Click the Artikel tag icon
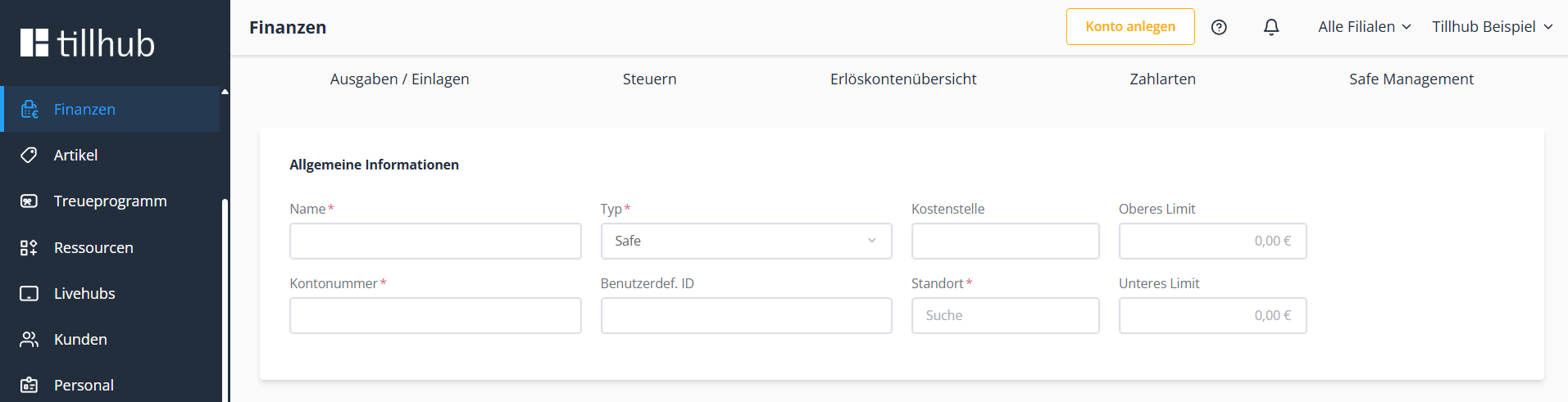The image size is (1568, 402). (x=30, y=156)
